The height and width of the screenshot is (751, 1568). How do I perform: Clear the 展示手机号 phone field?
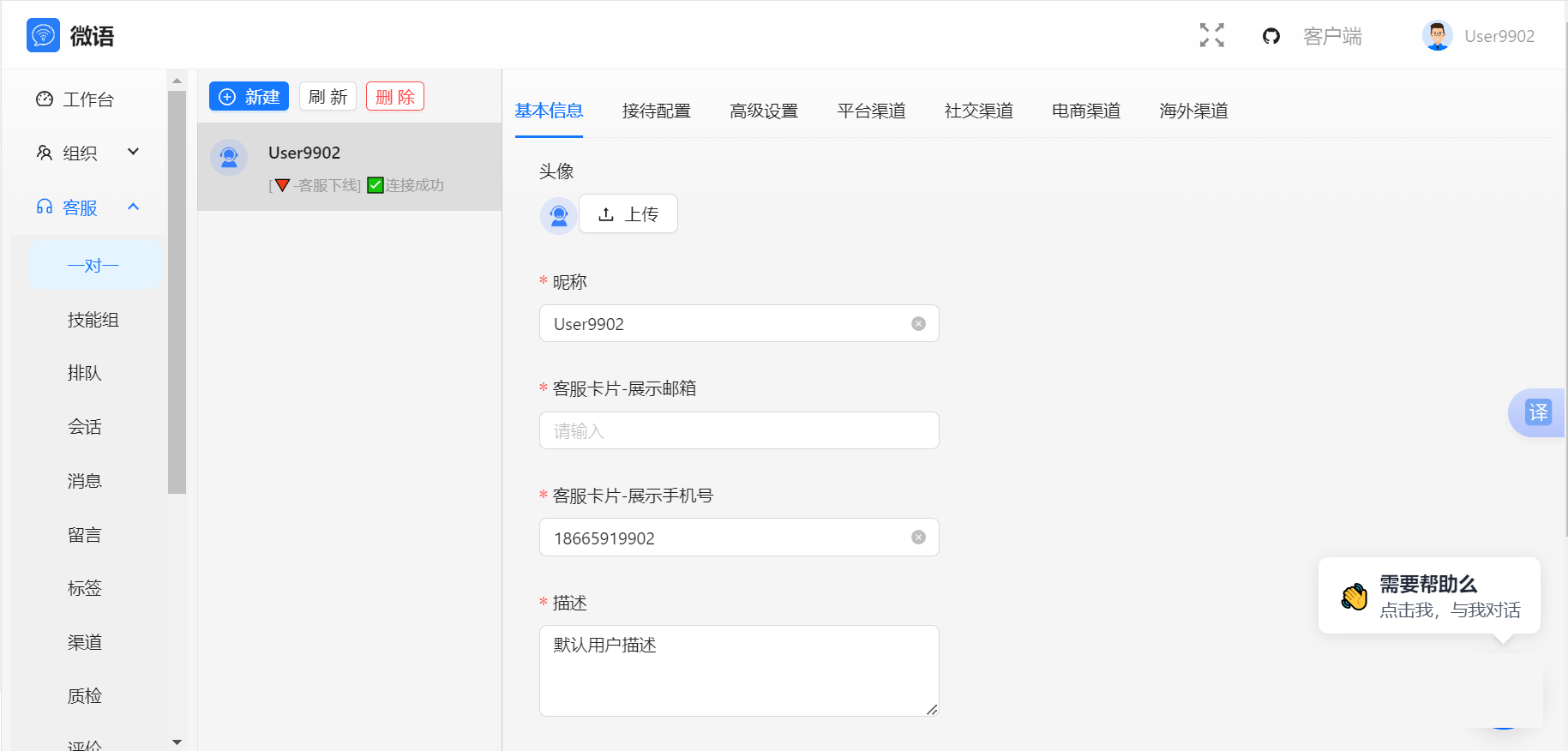(918, 538)
